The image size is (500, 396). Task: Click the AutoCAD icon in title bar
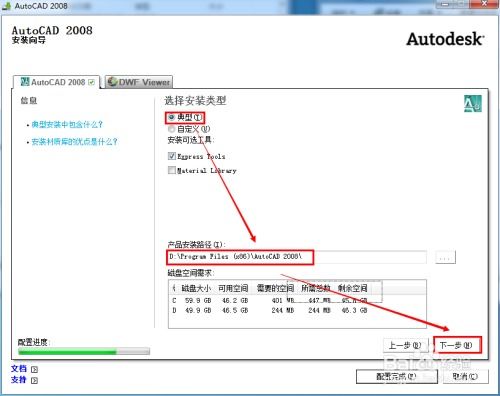[x=6, y=6]
